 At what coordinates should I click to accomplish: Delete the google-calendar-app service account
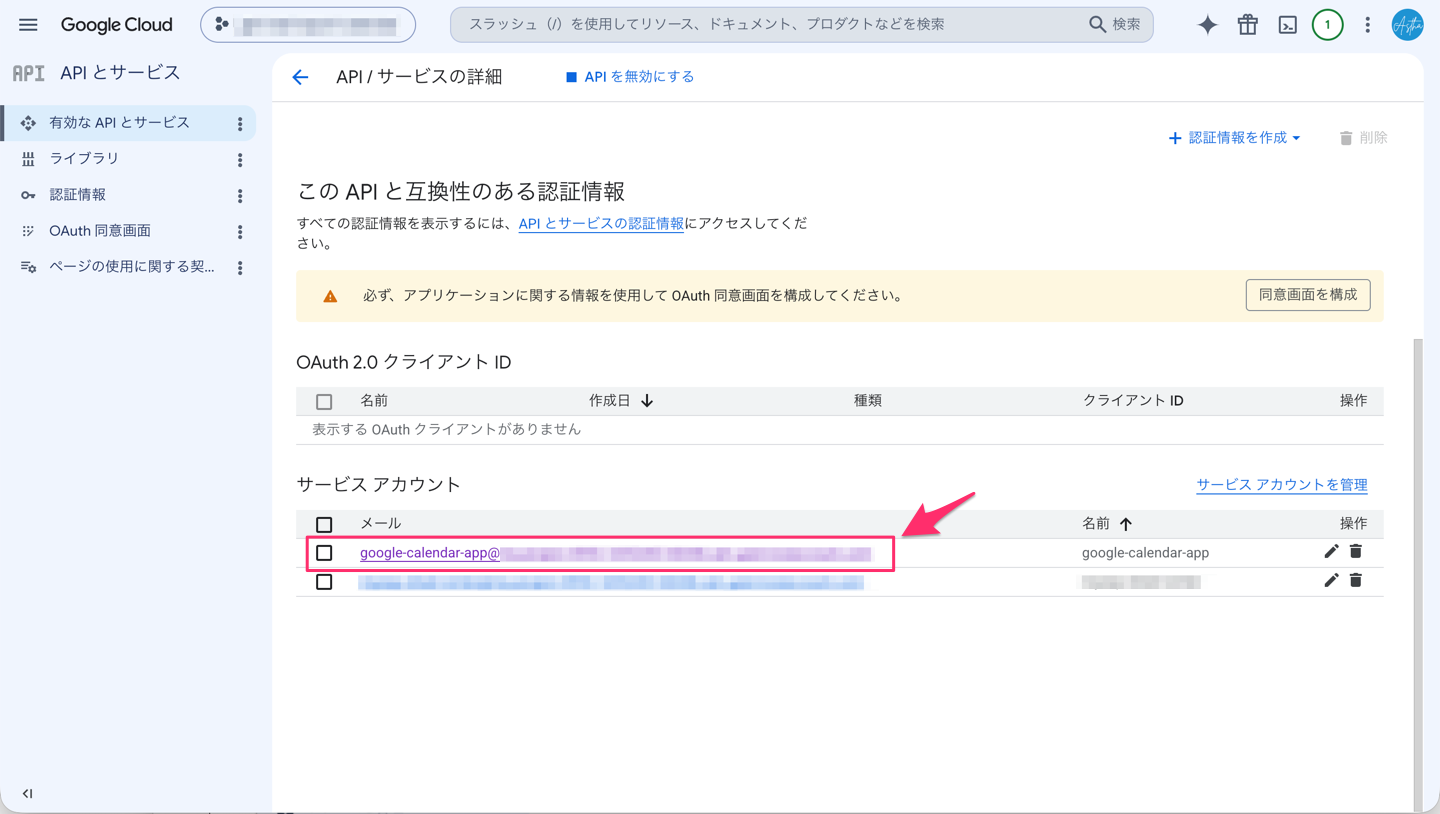[1356, 552]
